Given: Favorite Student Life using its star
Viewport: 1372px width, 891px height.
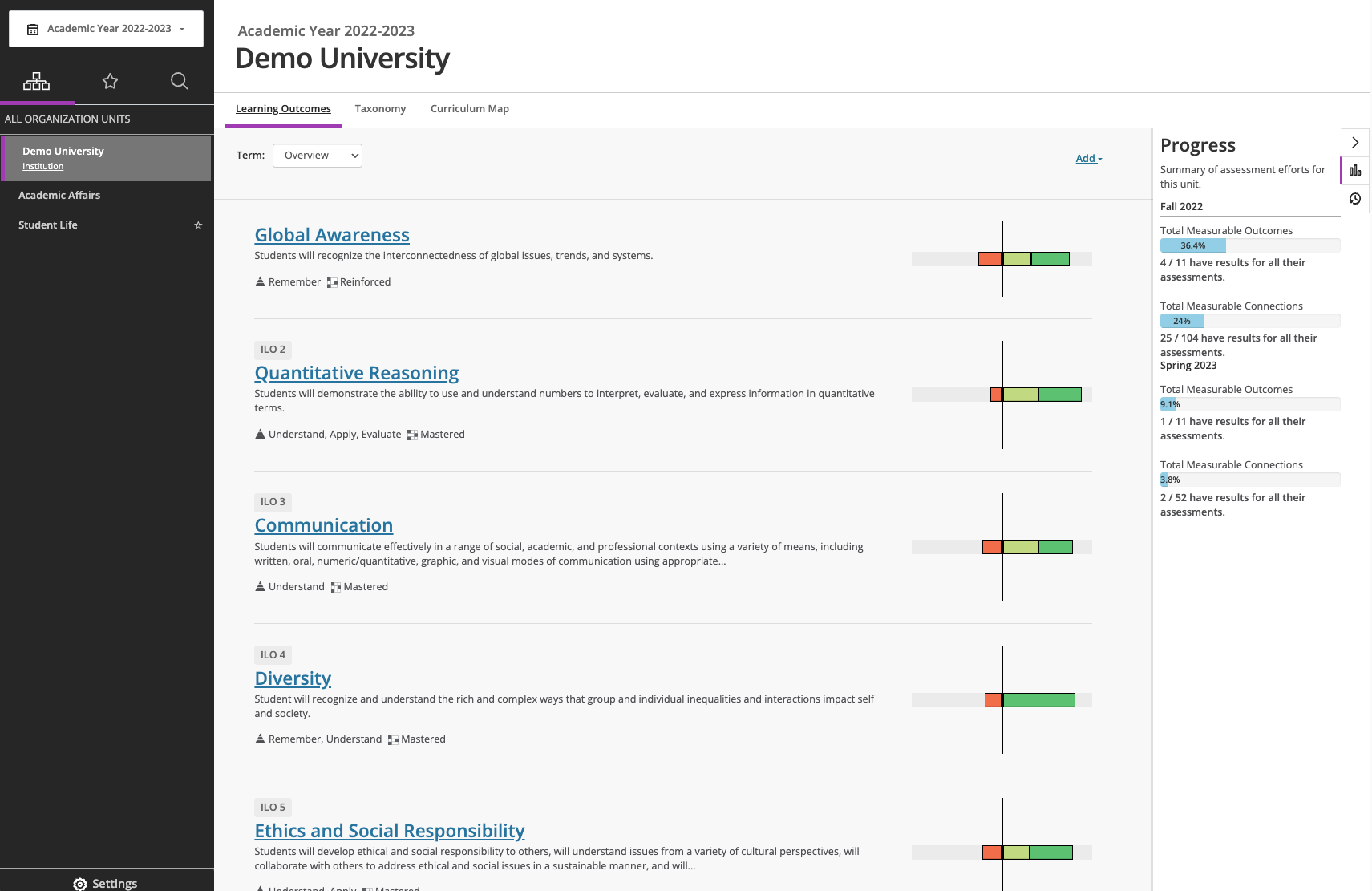Looking at the screenshot, I should [198, 225].
